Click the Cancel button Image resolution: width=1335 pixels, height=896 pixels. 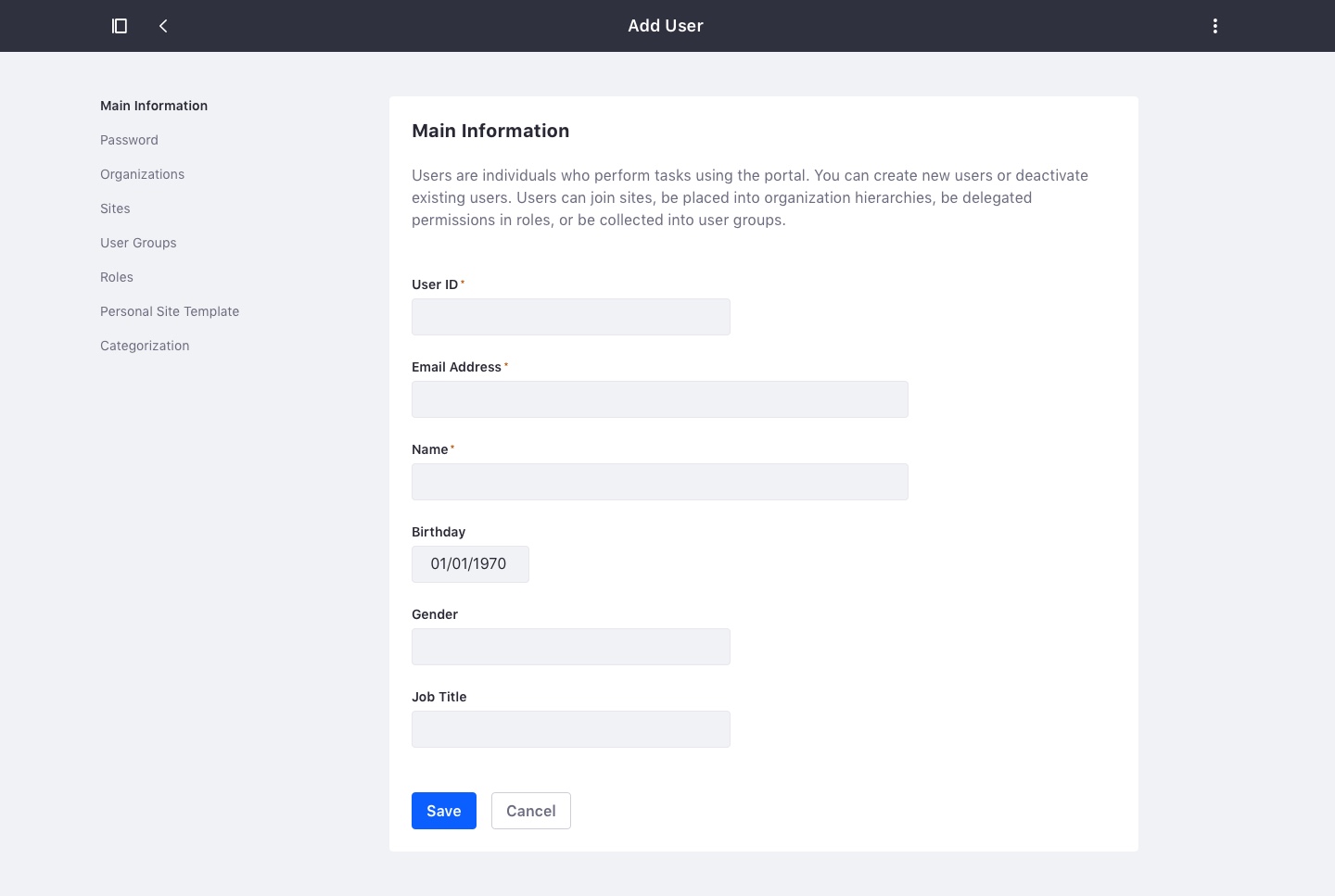coord(530,811)
